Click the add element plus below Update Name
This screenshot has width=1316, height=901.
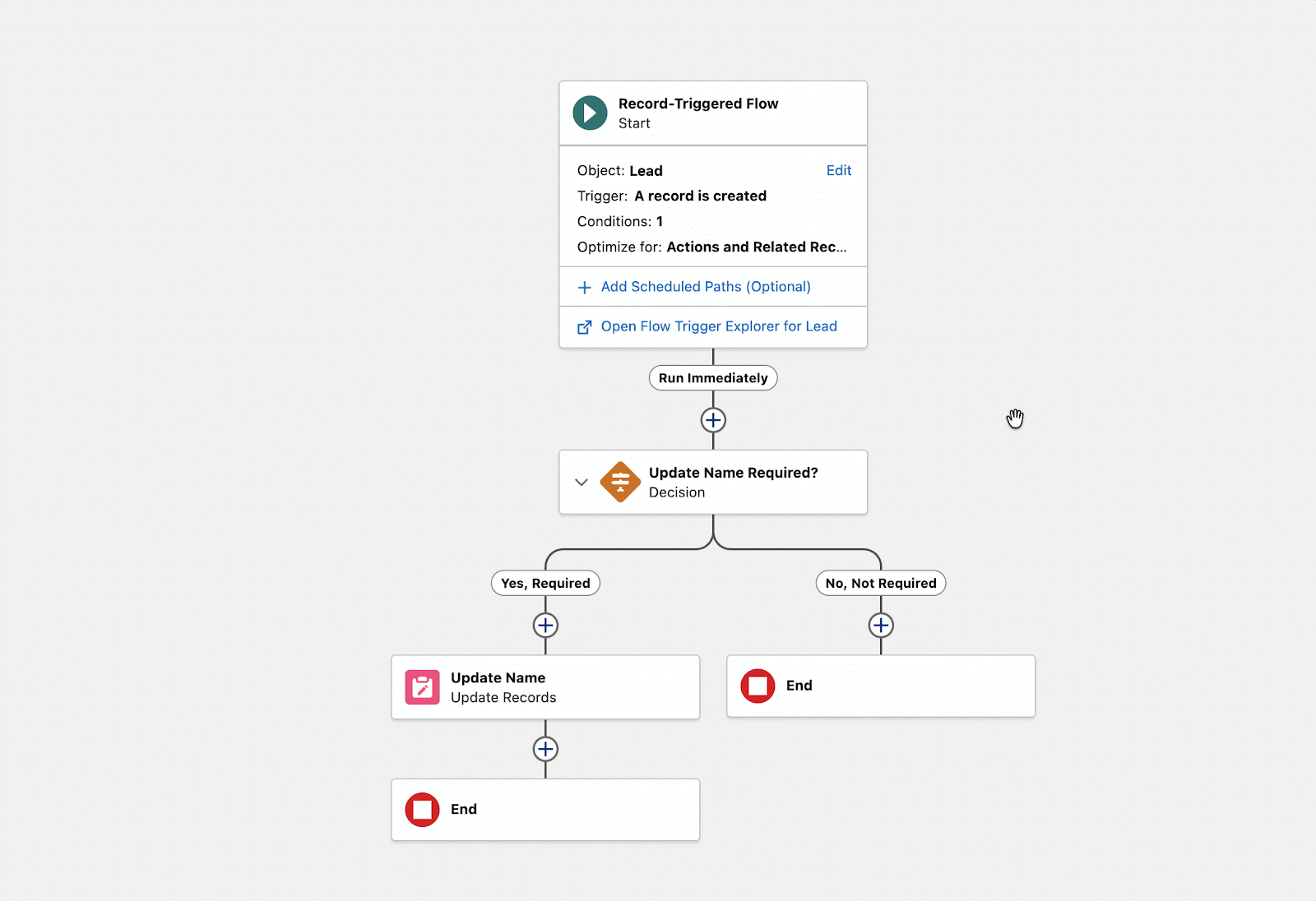click(544, 749)
